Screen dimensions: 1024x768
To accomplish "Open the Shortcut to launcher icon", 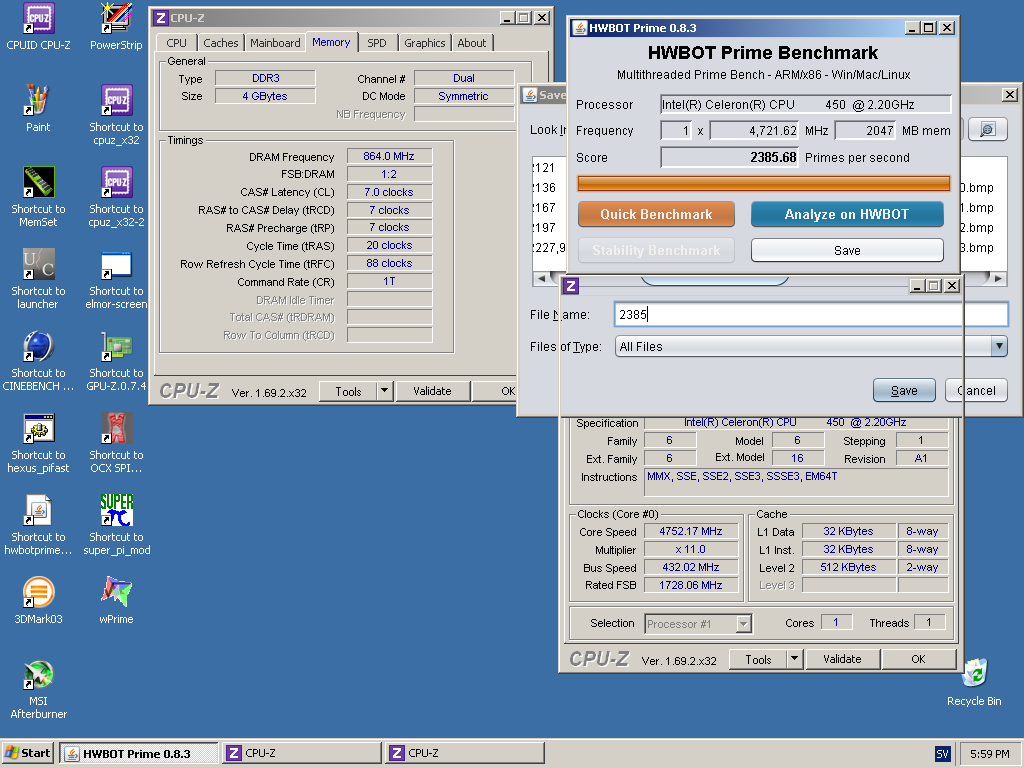I will pyautogui.click(x=38, y=278).
